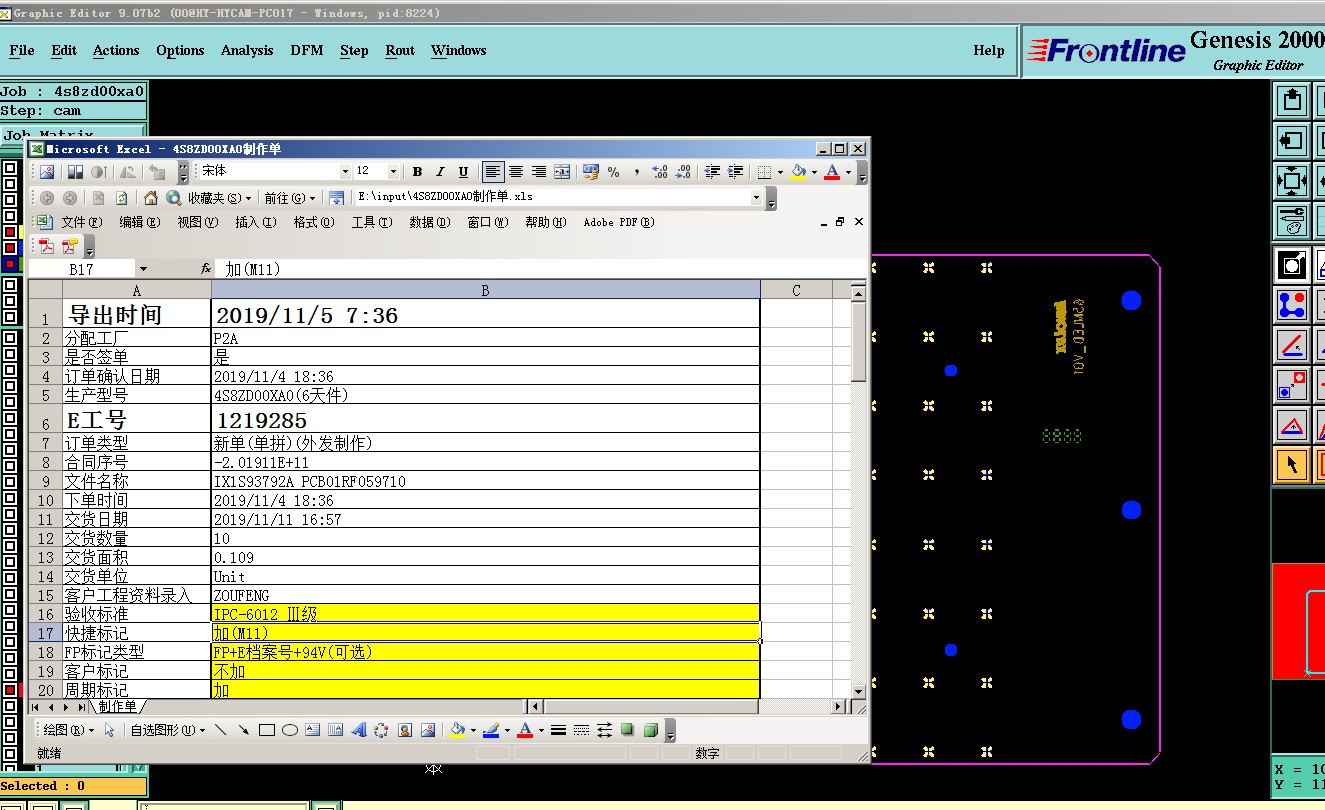Click the Adobe PDF convert icon

pos(47,246)
